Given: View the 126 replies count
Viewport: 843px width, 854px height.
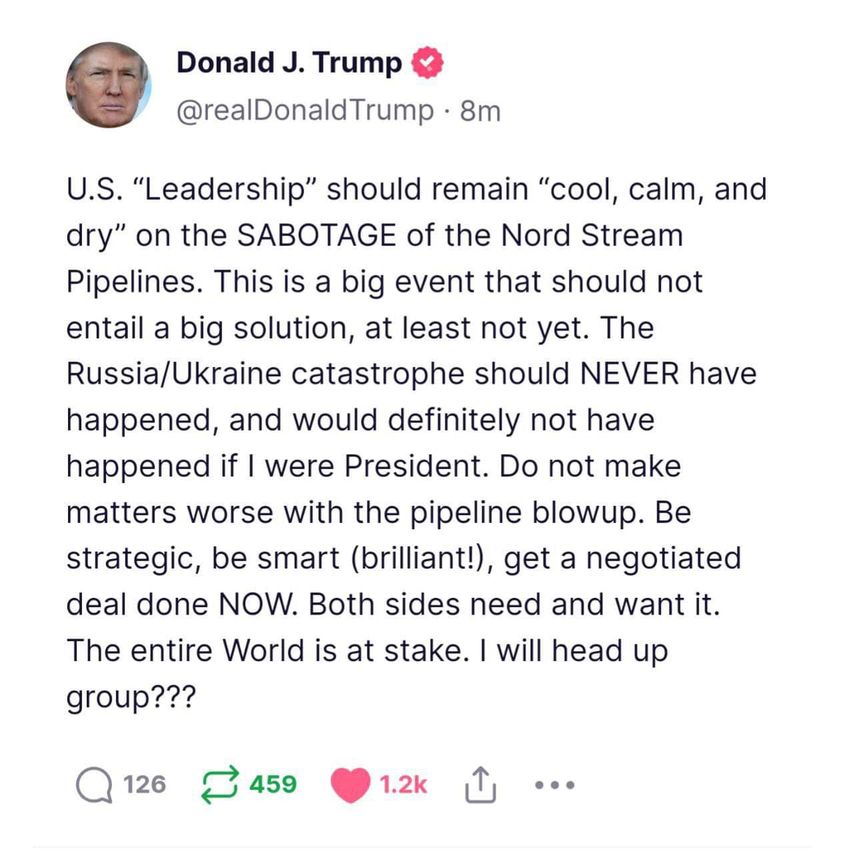Looking at the screenshot, I should pyautogui.click(x=144, y=785).
